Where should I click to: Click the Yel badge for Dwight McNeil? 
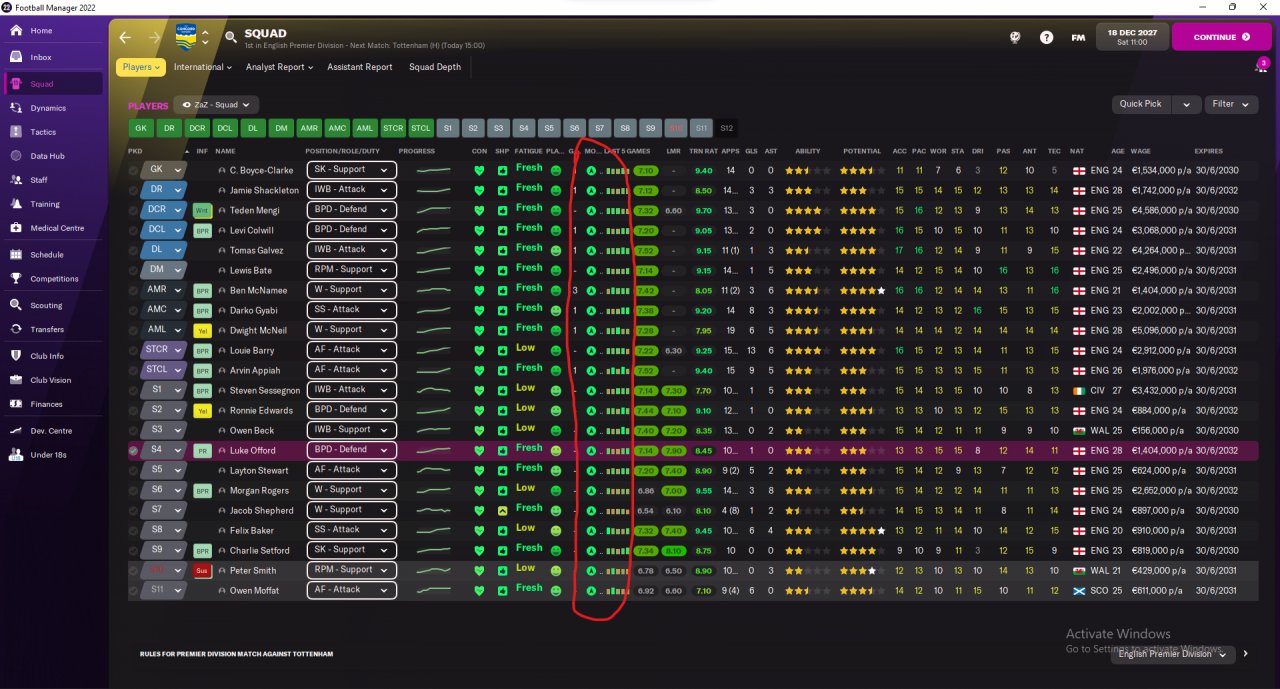click(x=202, y=331)
